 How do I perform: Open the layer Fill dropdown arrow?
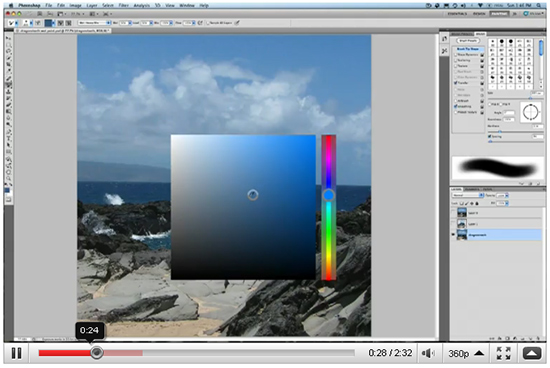click(507, 203)
